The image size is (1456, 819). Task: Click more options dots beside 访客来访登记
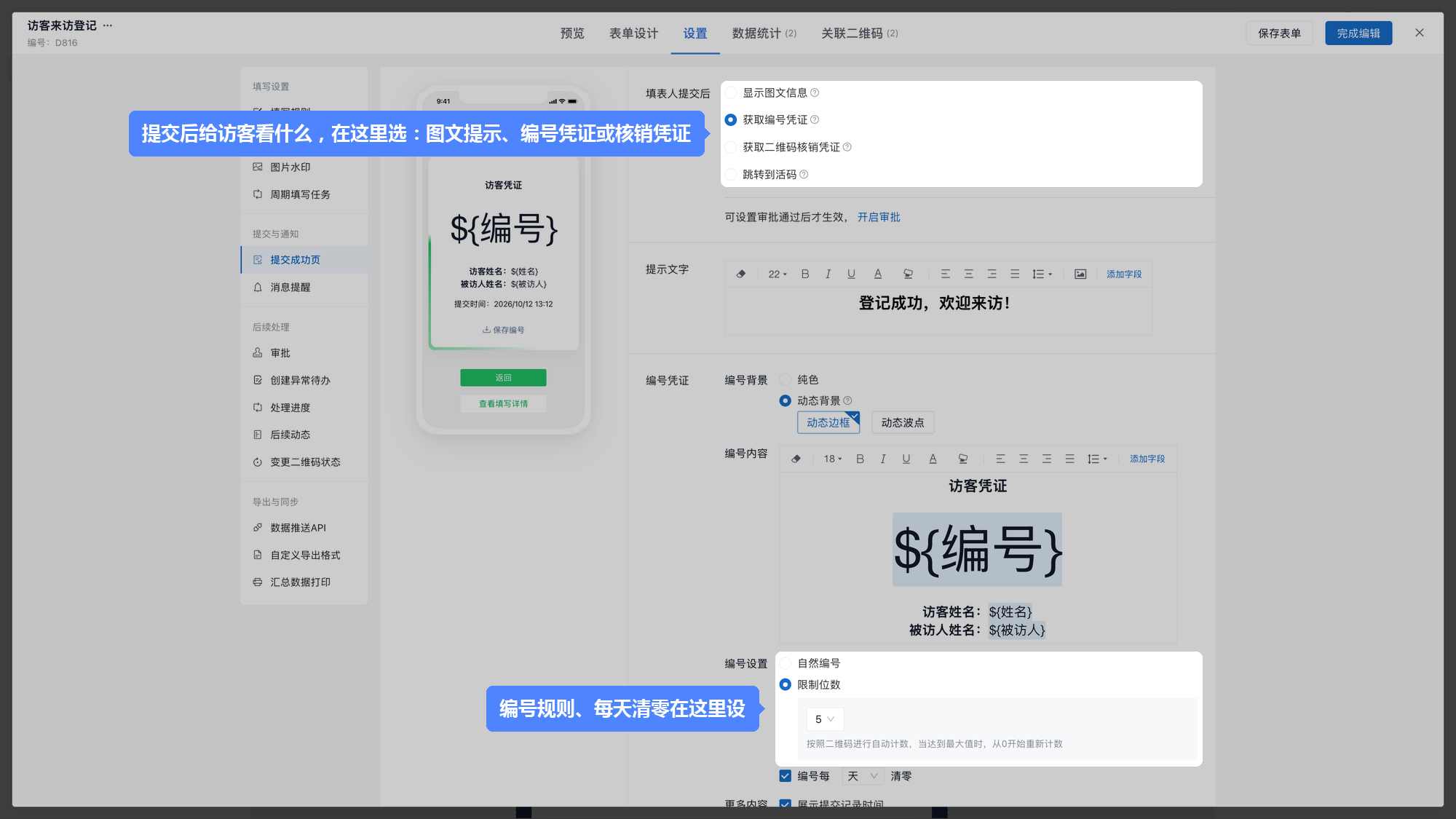(108, 25)
